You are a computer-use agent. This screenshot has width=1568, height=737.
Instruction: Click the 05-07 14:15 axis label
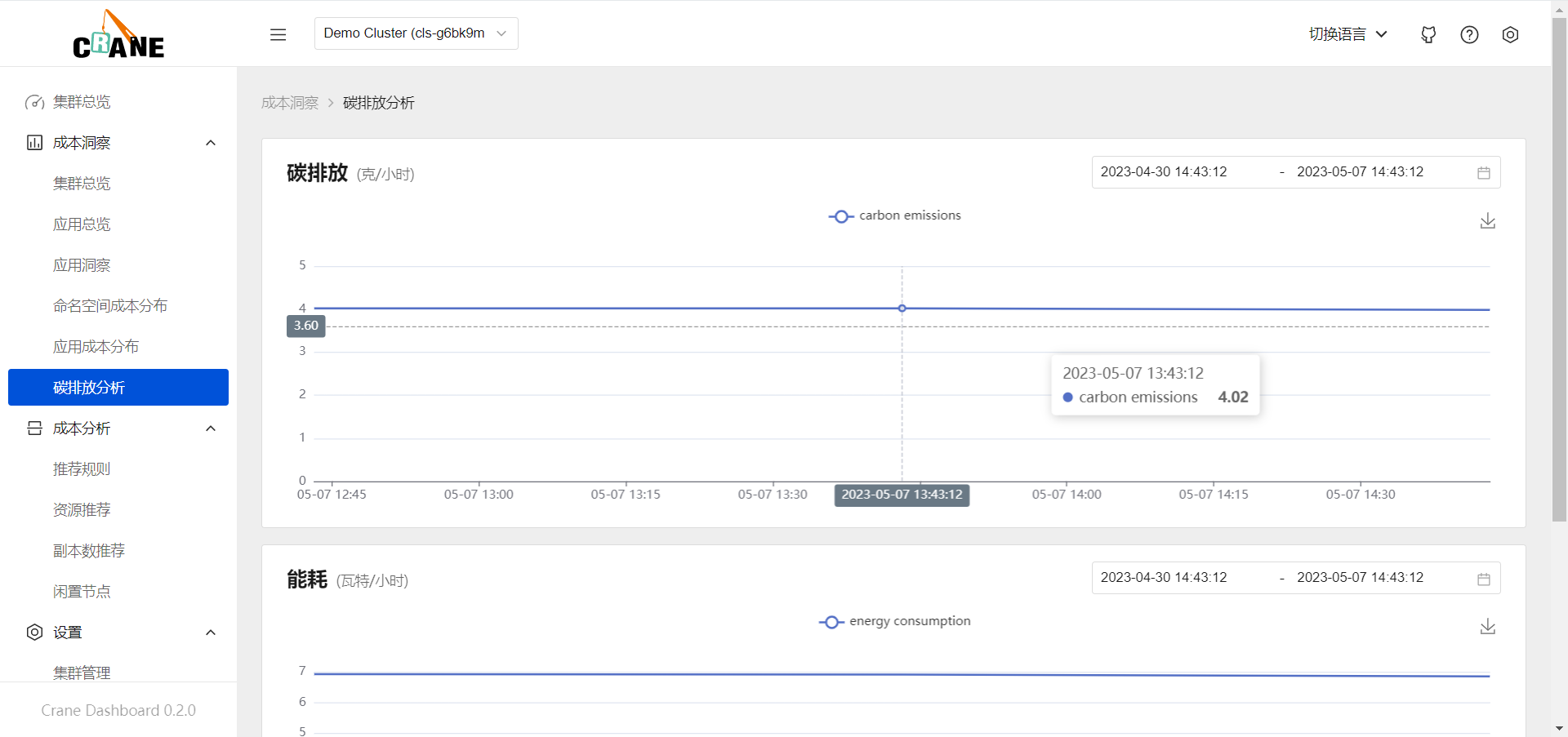(x=1214, y=495)
